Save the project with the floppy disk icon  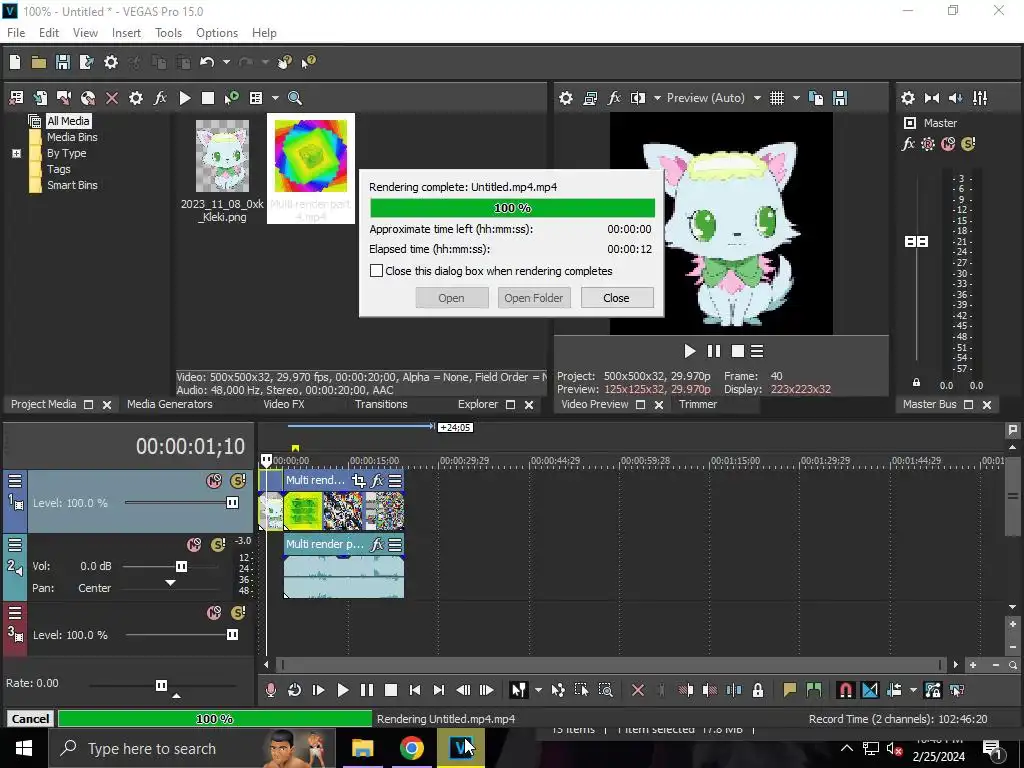(x=63, y=62)
